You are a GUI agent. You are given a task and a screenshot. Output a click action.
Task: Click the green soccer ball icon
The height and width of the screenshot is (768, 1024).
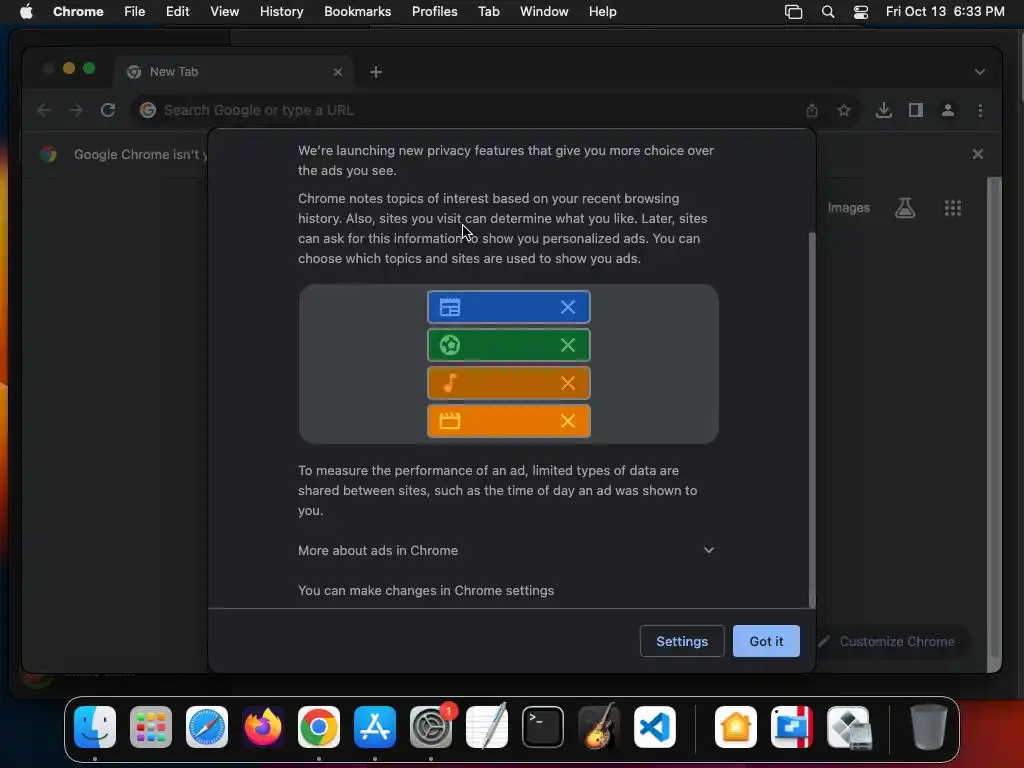pyautogui.click(x=450, y=345)
